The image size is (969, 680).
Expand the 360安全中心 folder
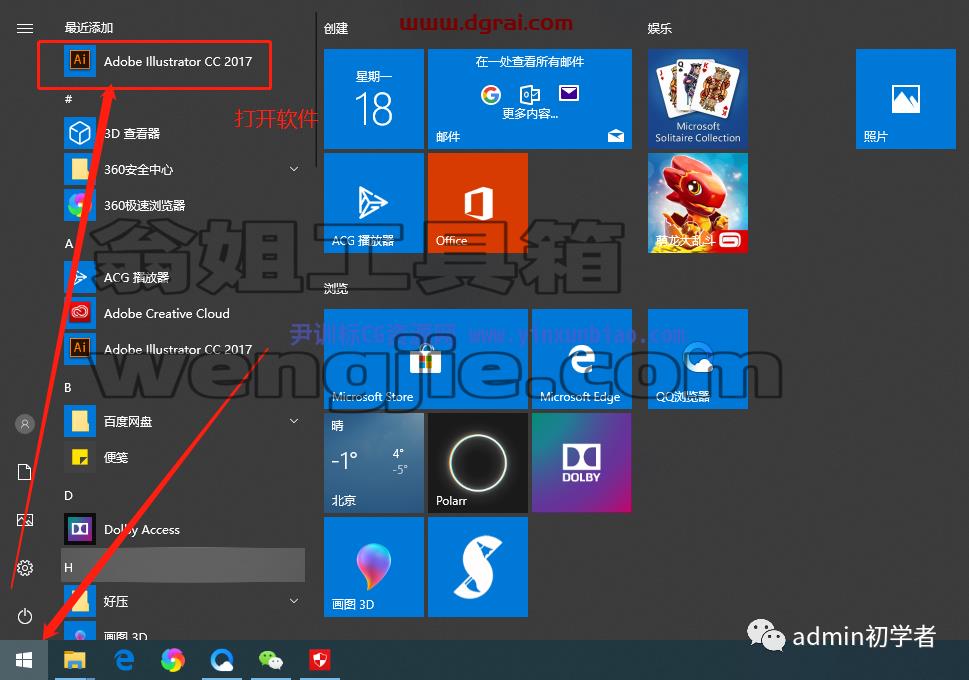(x=294, y=169)
